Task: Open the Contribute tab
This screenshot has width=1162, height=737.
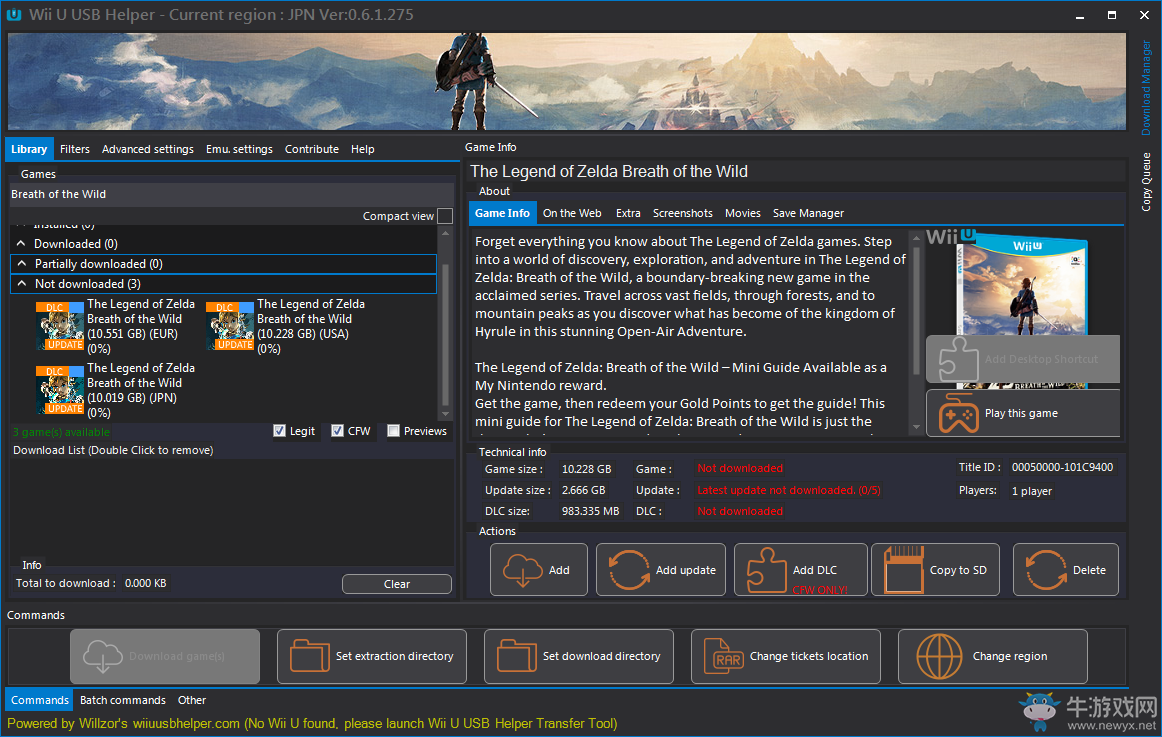Action: coord(311,149)
